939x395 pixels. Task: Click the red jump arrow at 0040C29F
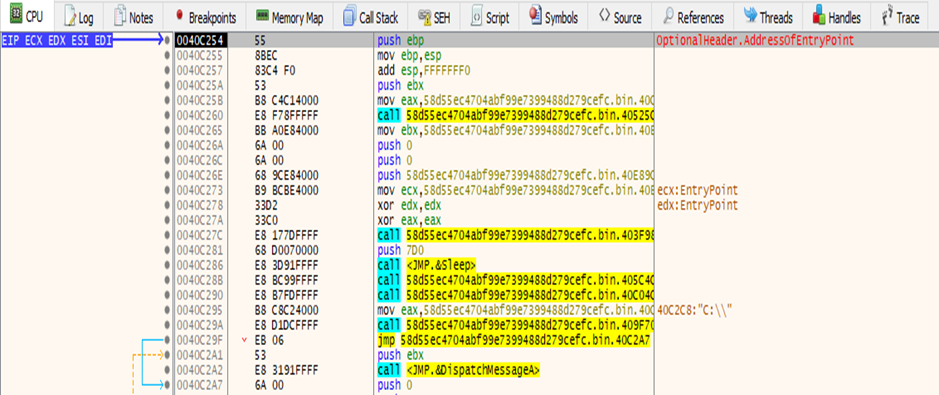pyautogui.click(x=244, y=341)
